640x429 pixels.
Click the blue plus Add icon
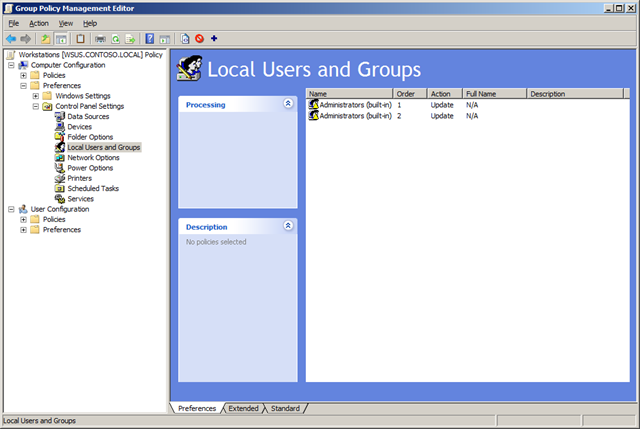point(214,38)
